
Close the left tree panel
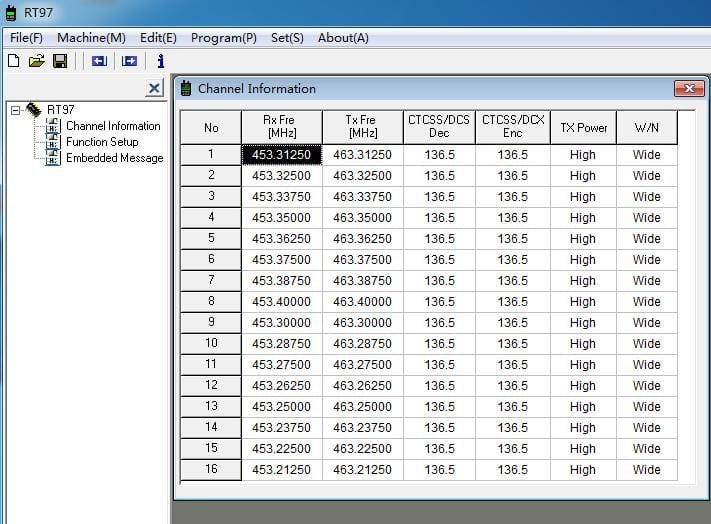tap(154, 89)
